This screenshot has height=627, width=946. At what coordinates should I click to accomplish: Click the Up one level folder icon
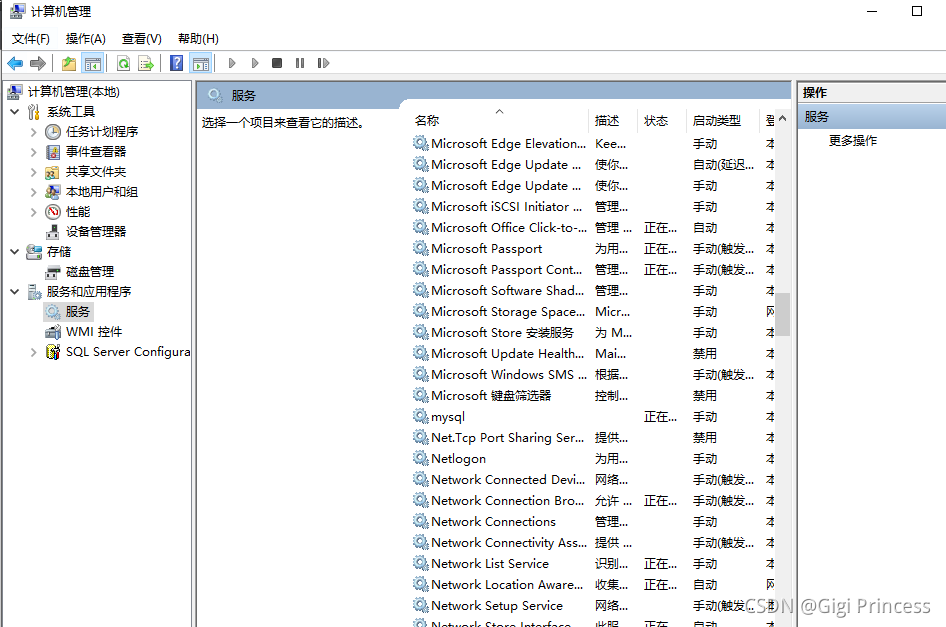pos(69,63)
